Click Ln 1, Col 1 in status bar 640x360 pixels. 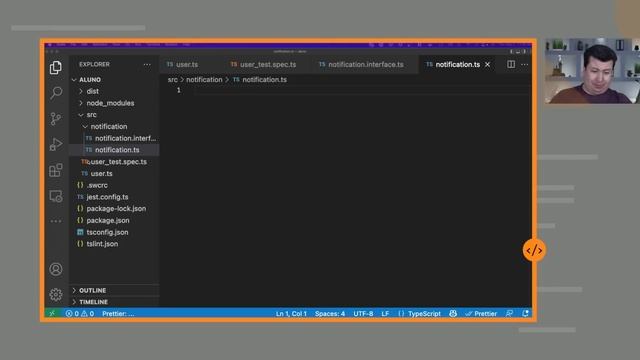click(x=291, y=313)
